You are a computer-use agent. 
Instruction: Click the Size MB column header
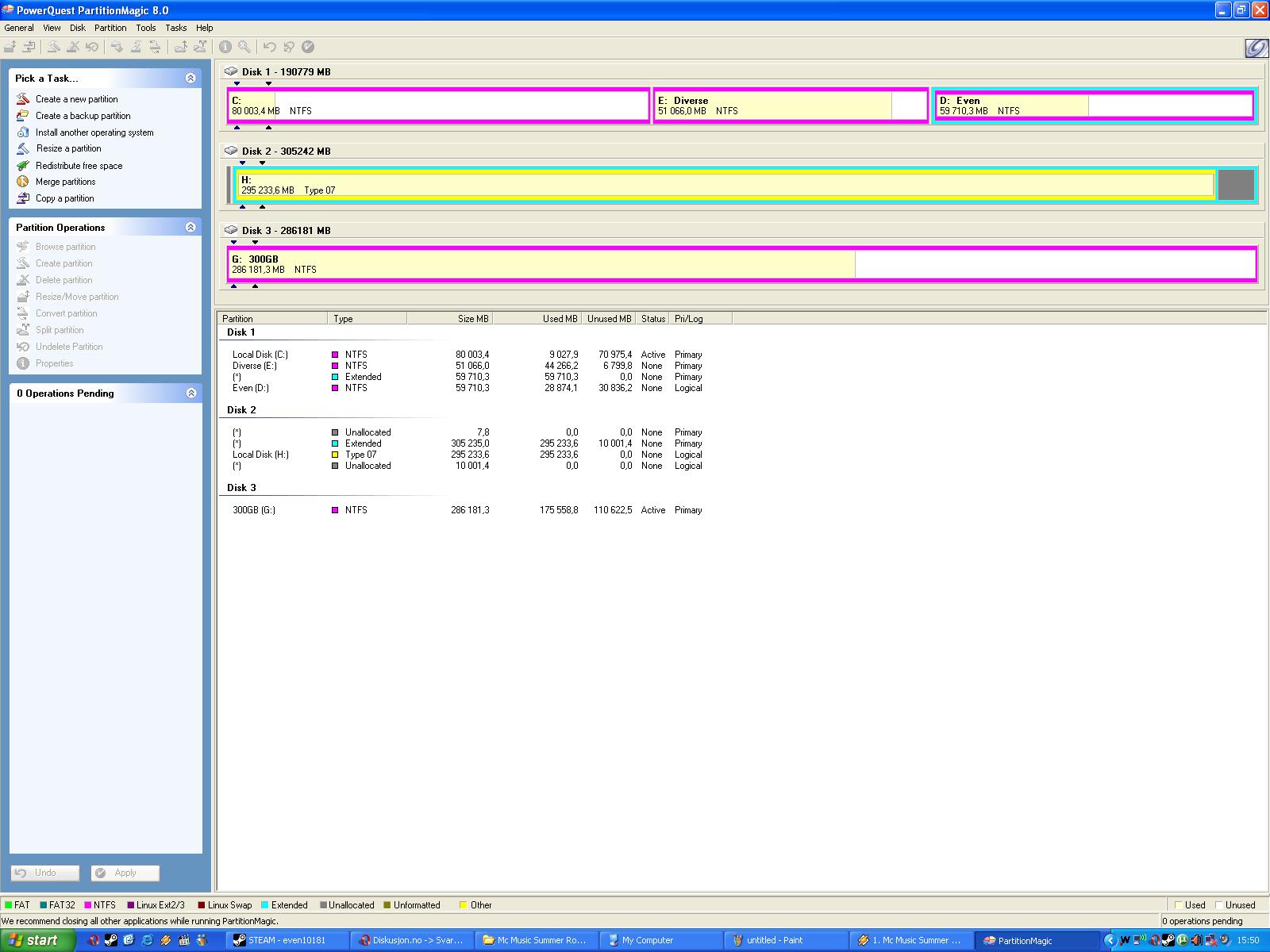[x=450, y=319]
